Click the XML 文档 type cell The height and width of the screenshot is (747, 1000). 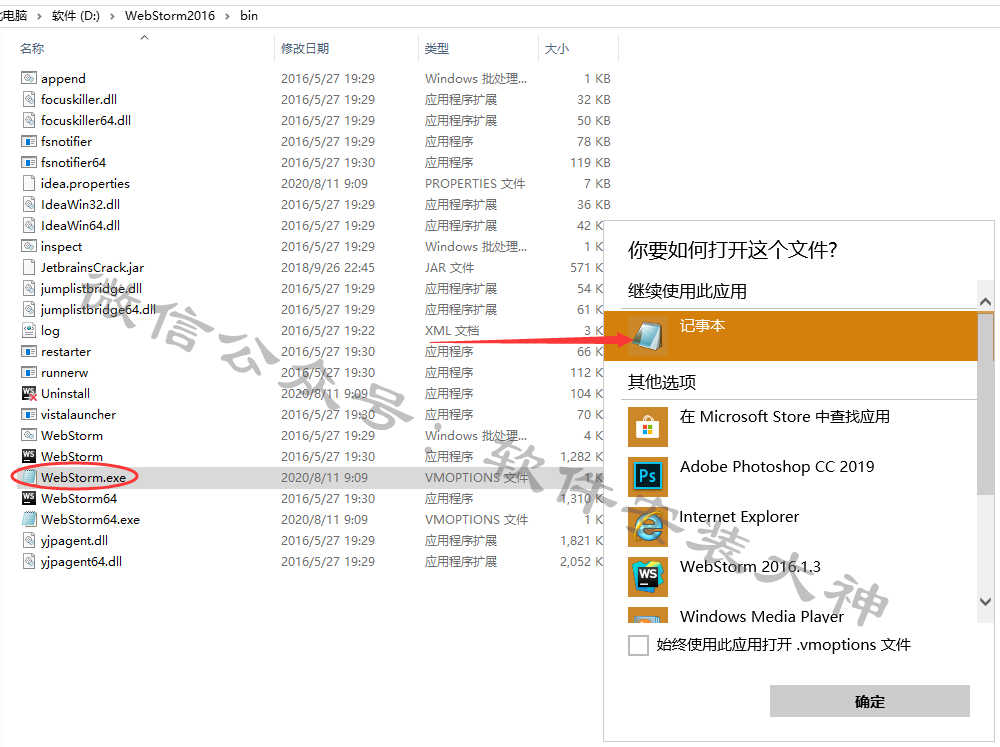(x=452, y=330)
